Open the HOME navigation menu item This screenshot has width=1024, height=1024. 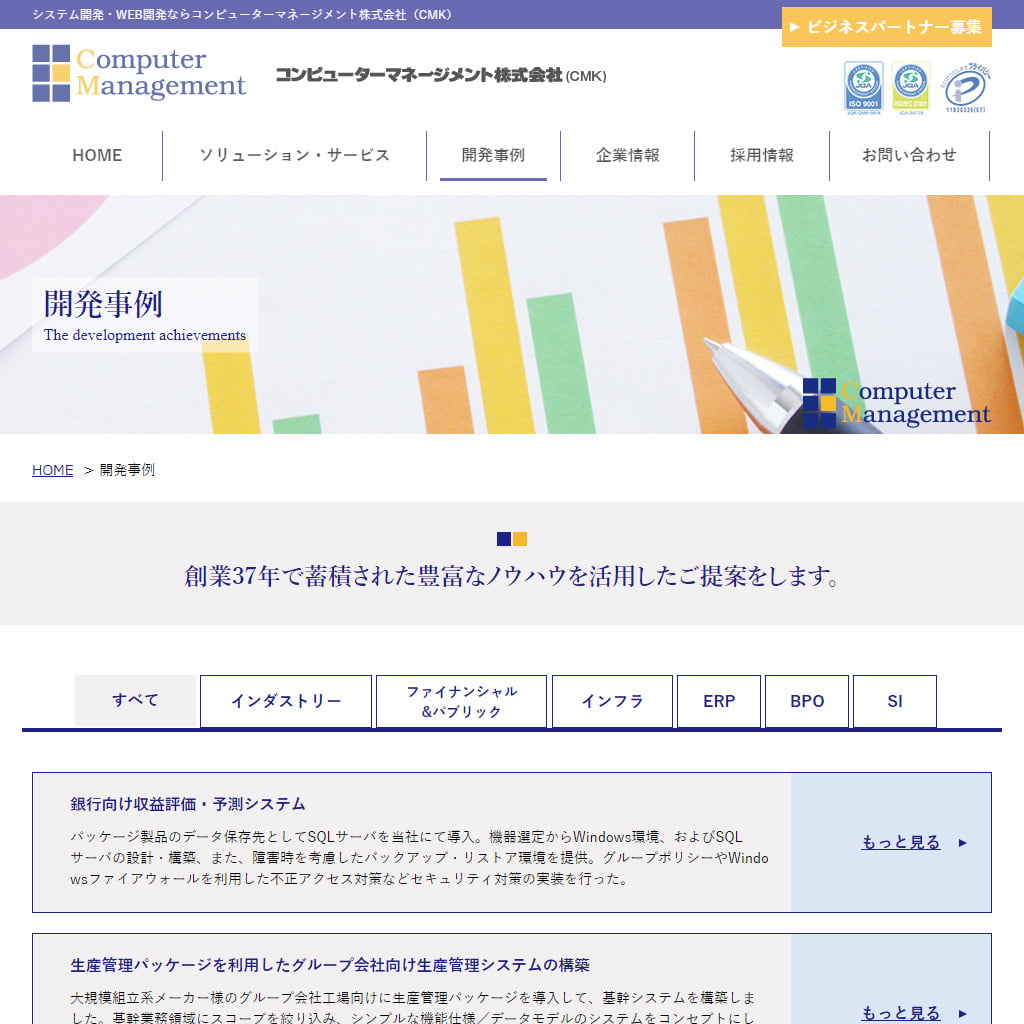click(97, 155)
